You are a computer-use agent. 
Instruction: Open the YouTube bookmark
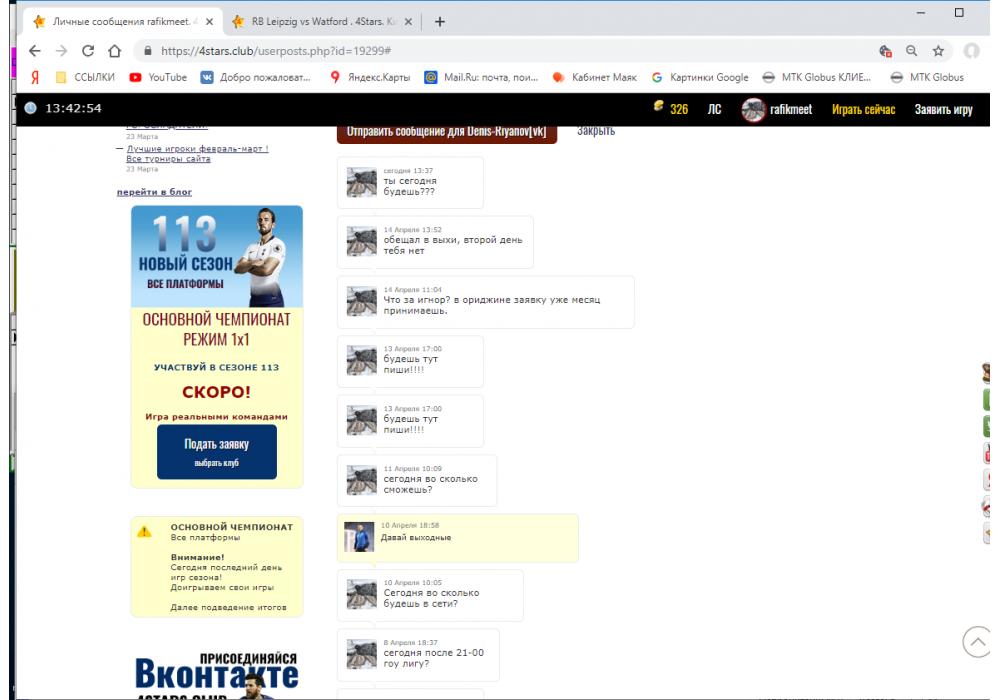pos(158,78)
